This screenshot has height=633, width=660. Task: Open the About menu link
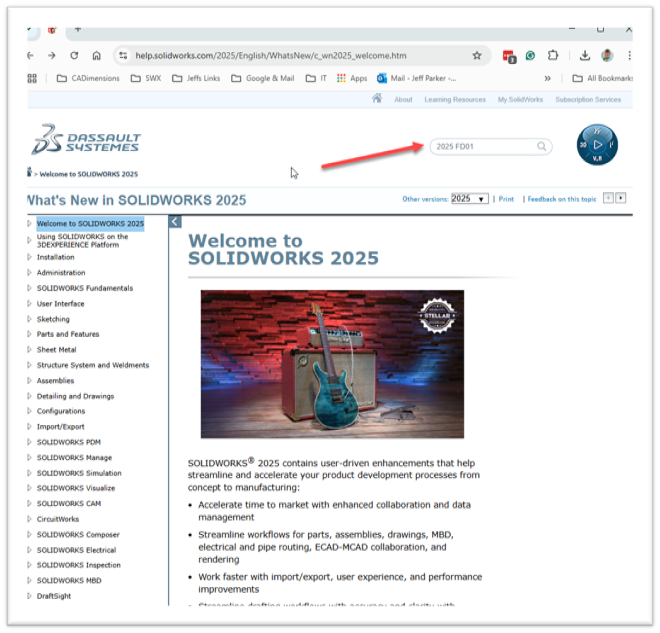(403, 100)
